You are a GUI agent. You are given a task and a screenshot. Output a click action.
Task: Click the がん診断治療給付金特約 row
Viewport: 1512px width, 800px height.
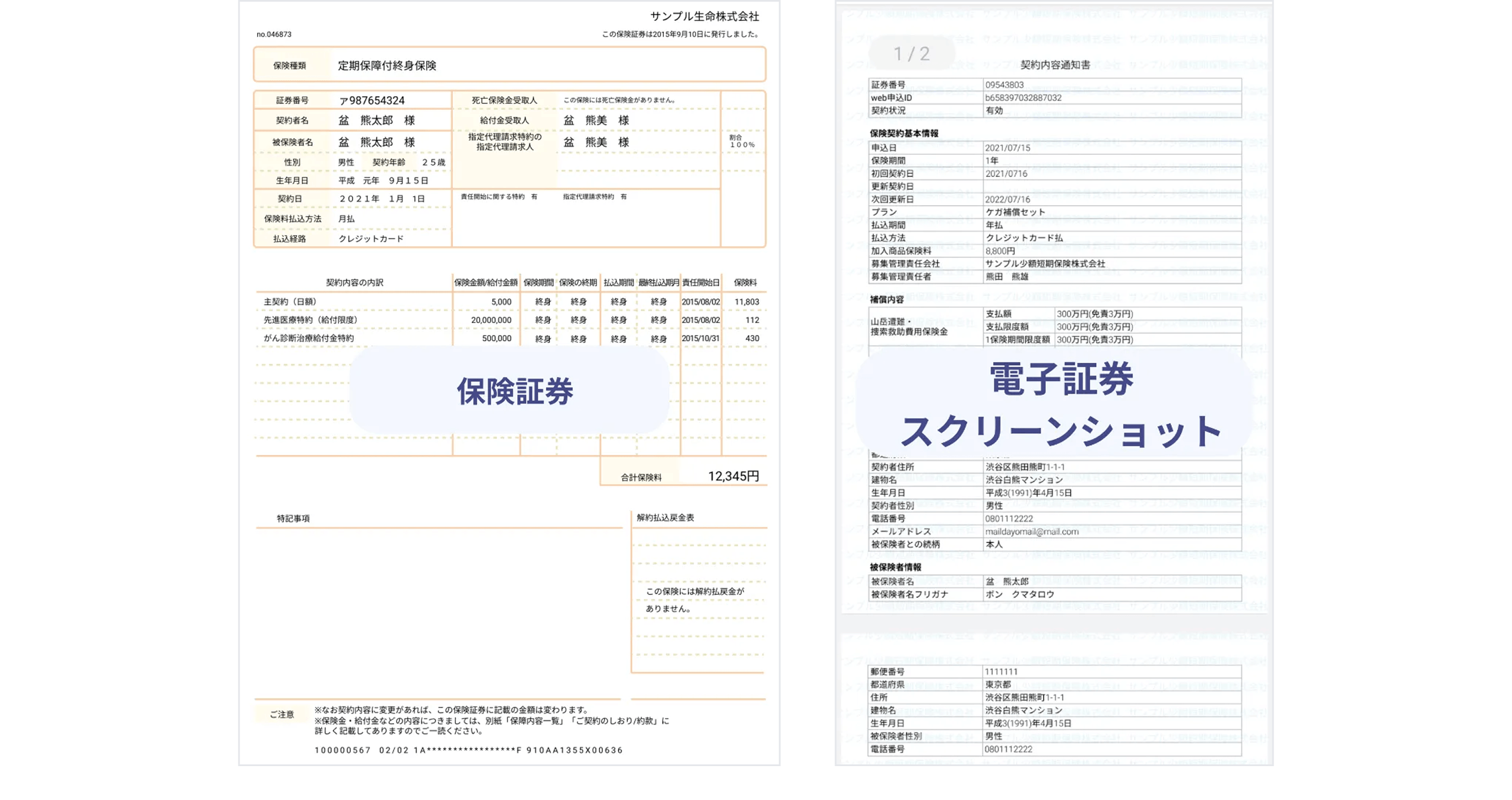pyautogui.click(x=308, y=338)
